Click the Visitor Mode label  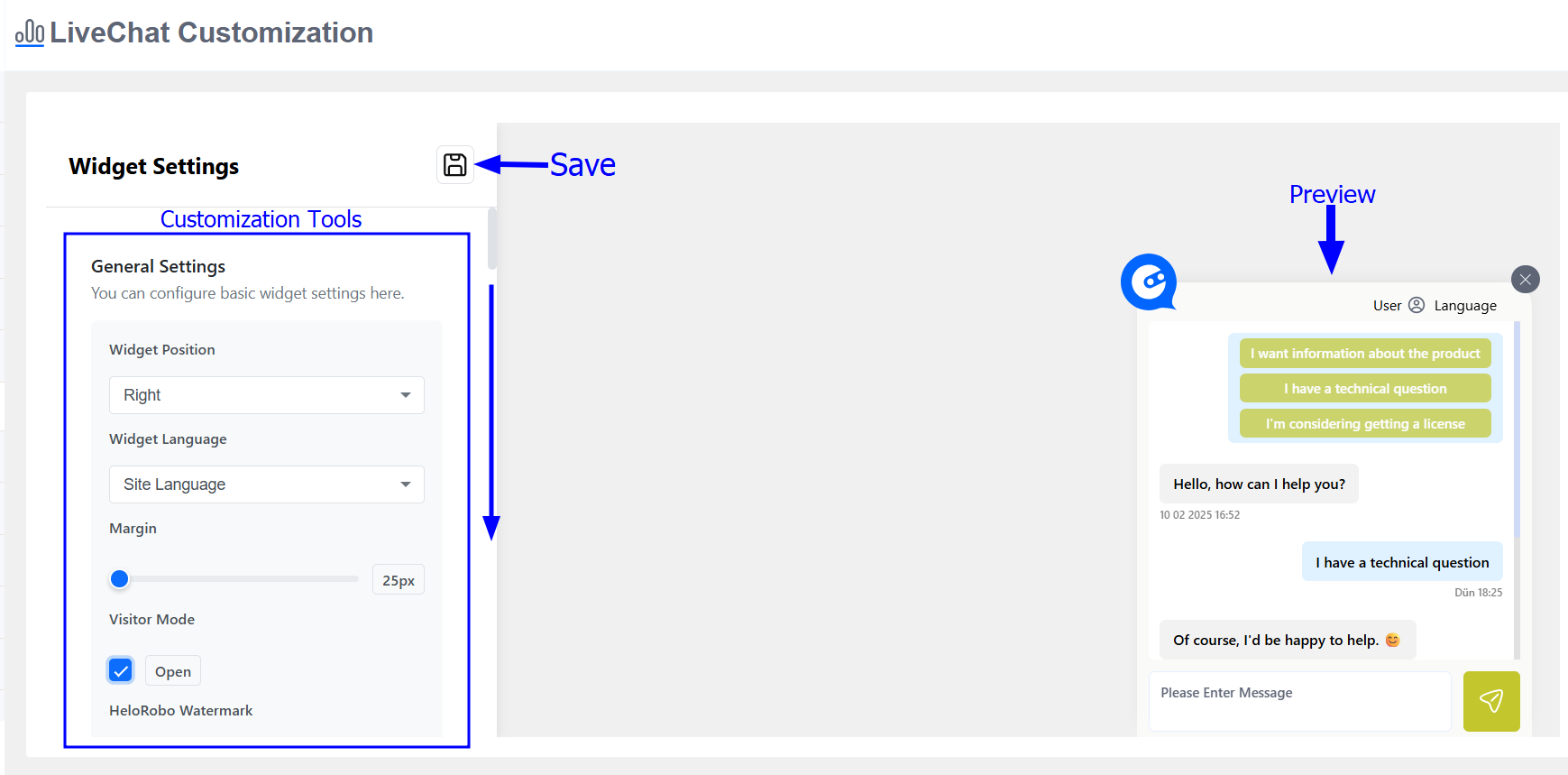coord(152,620)
